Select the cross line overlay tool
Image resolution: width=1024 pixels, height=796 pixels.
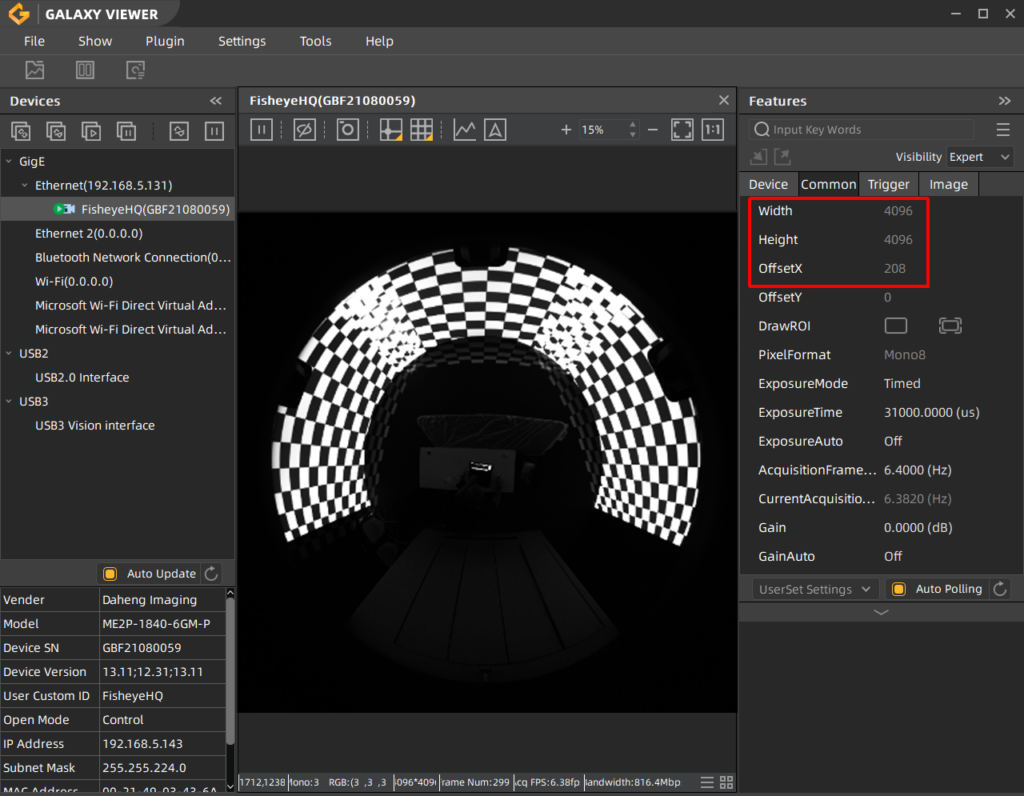tap(390, 129)
